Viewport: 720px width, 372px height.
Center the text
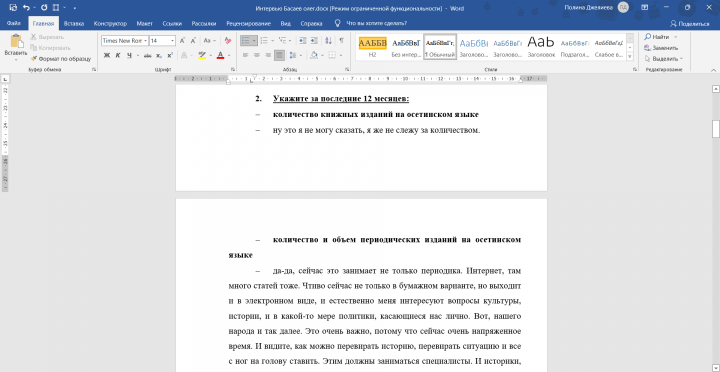[x=256, y=55]
